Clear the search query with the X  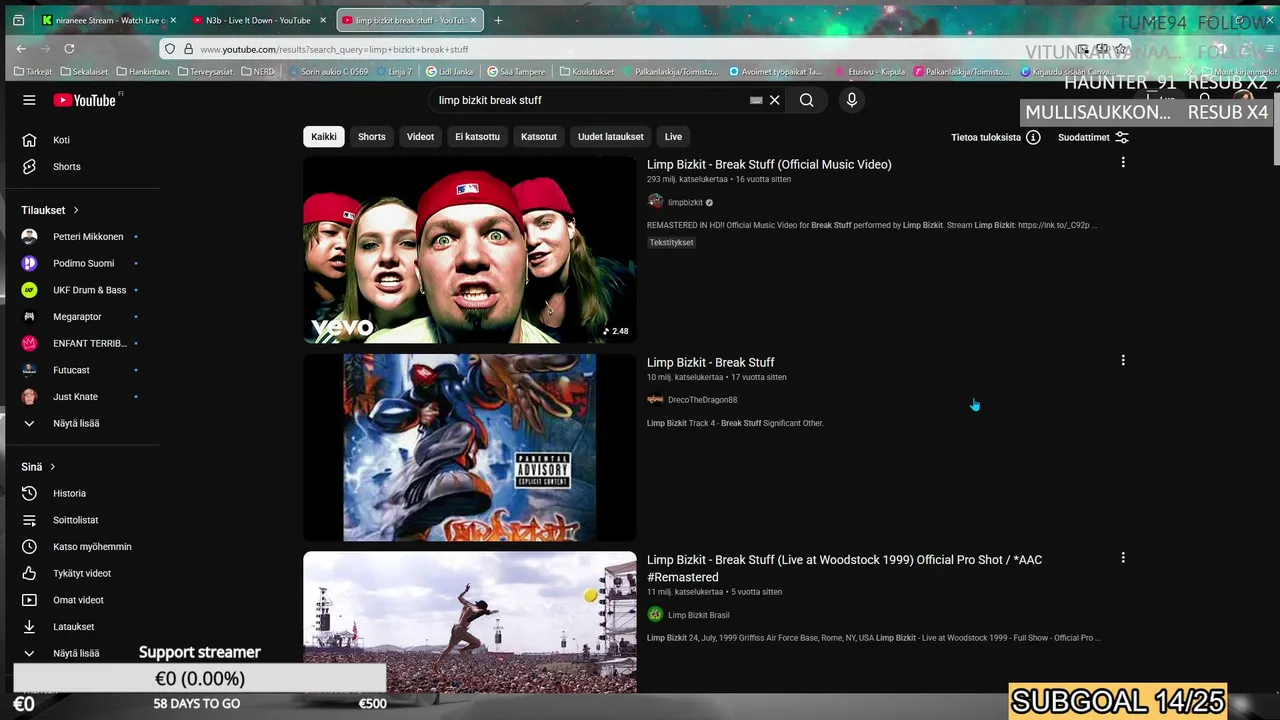774,100
